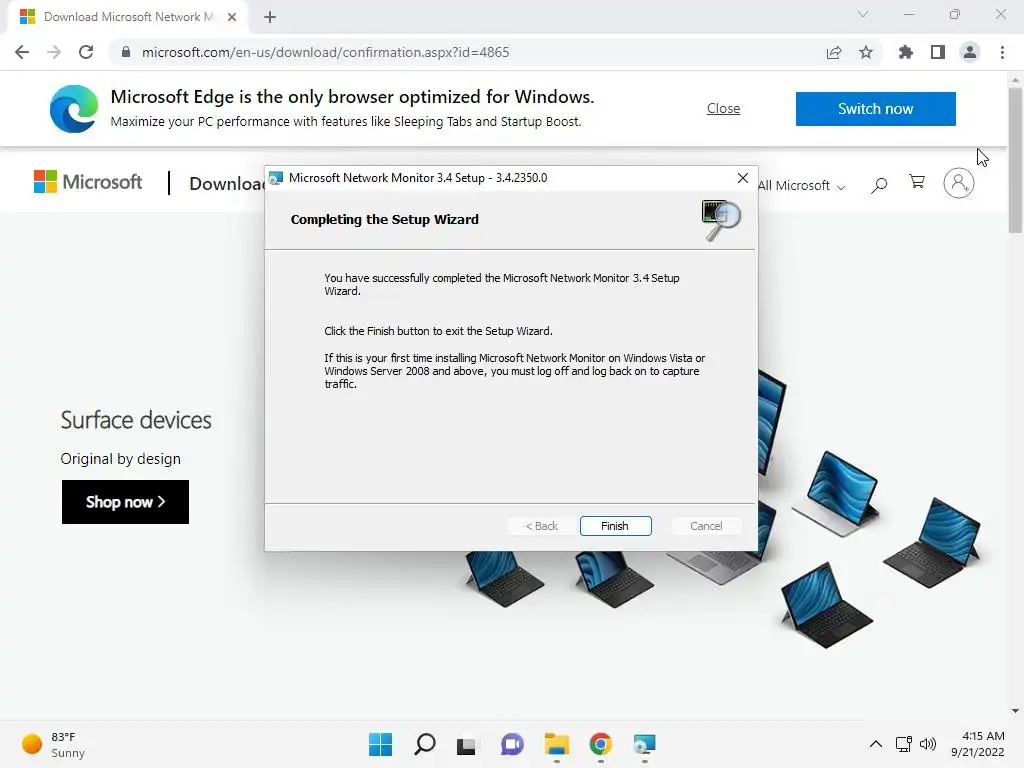Toggle Chrome side panel icon
The width and height of the screenshot is (1024, 768).
[x=938, y=52]
